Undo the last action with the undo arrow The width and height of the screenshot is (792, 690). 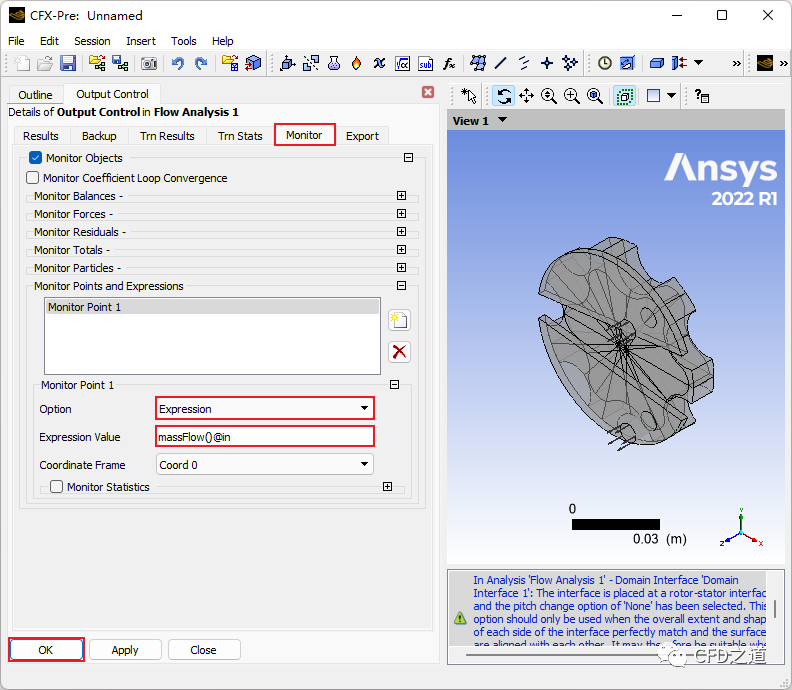tap(177, 63)
